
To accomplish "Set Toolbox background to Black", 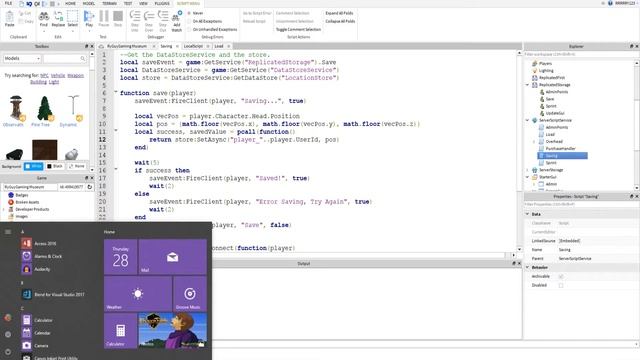I will tap(55, 166).
